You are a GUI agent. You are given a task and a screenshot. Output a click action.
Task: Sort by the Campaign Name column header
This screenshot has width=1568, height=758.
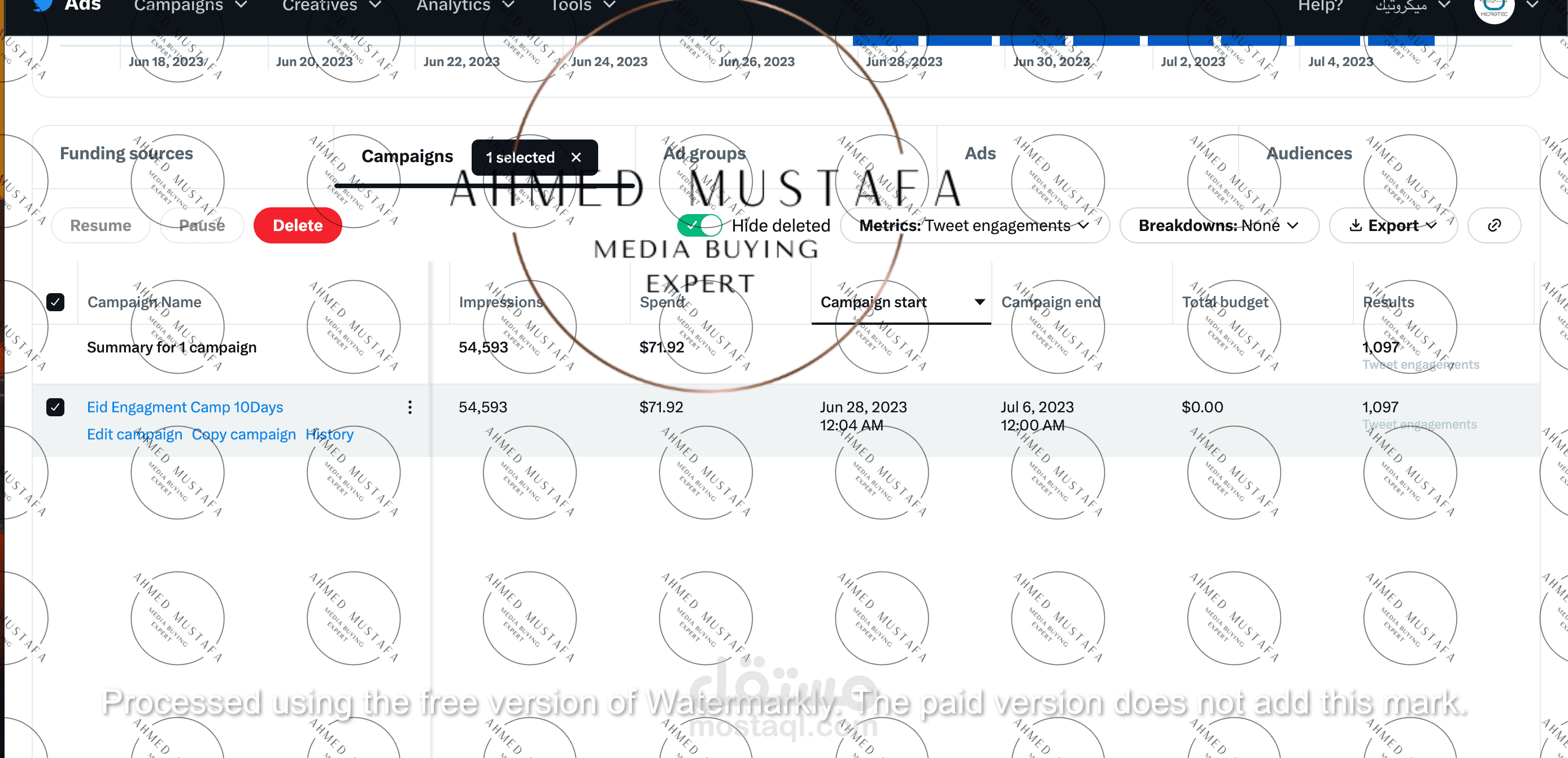144,302
